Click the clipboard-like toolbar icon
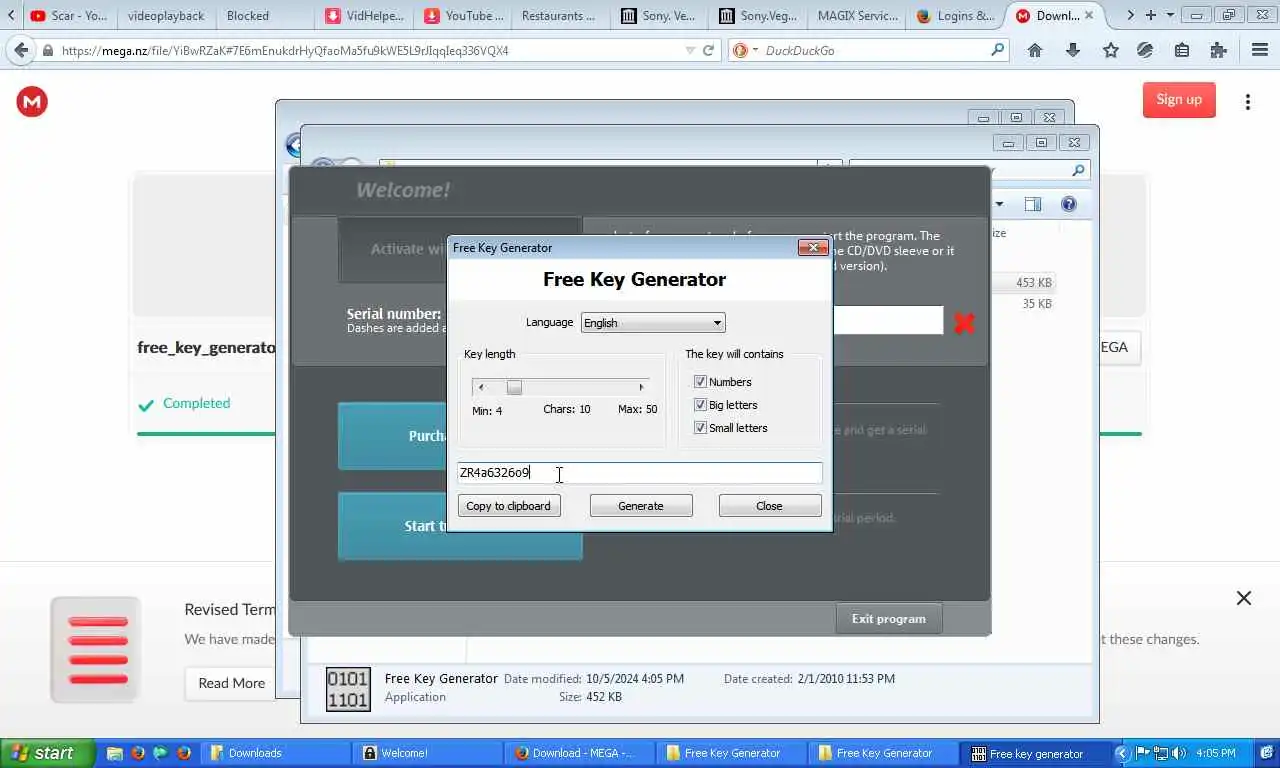1280x768 pixels. pos(1182,50)
